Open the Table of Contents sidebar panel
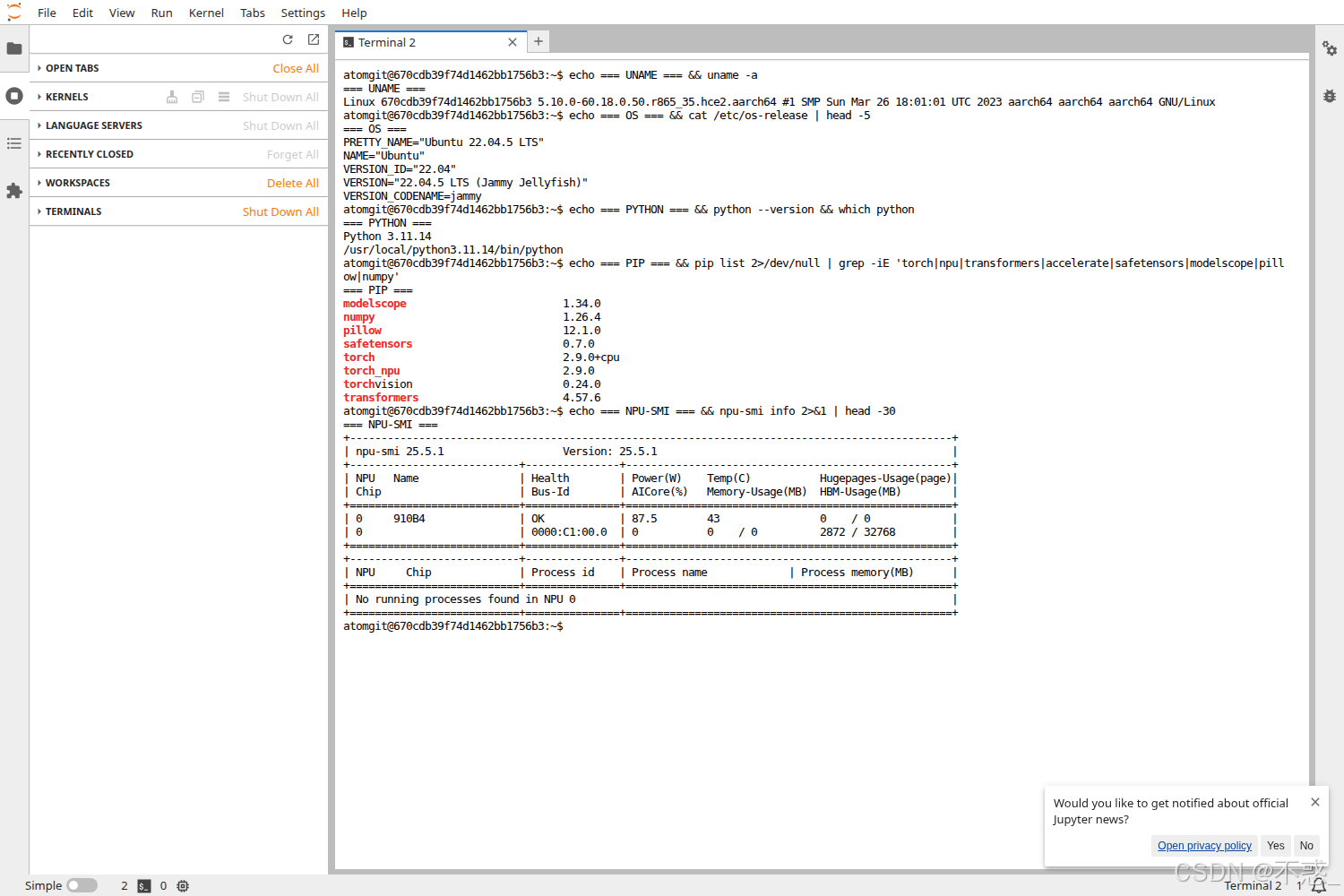The image size is (1344, 896). pyautogui.click(x=14, y=143)
